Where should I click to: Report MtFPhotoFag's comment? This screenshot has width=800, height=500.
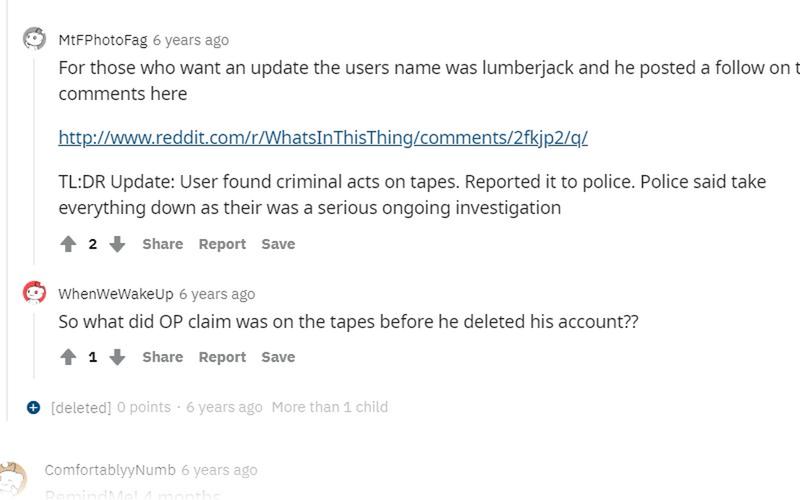(x=222, y=244)
